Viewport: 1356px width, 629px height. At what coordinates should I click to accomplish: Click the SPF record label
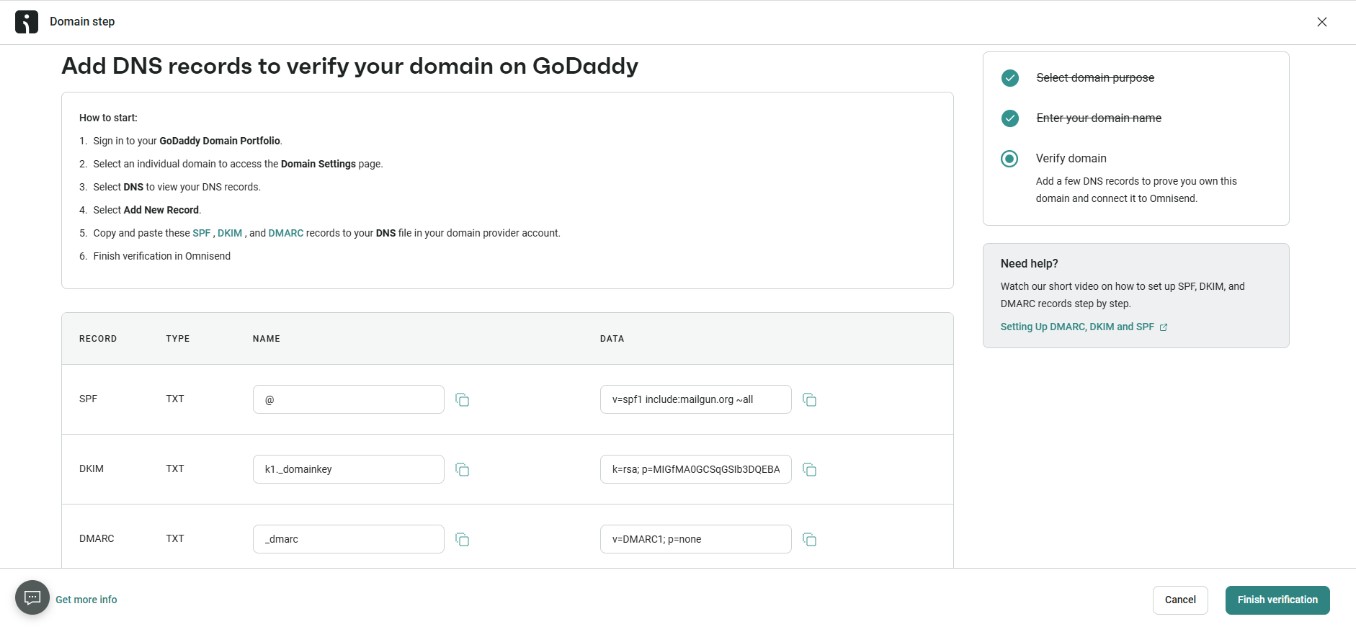(x=88, y=399)
